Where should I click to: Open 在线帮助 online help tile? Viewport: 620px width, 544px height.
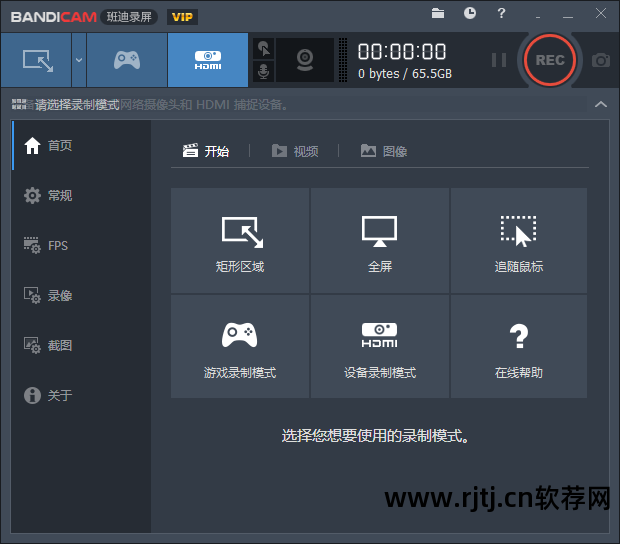pyautogui.click(x=519, y=346)
